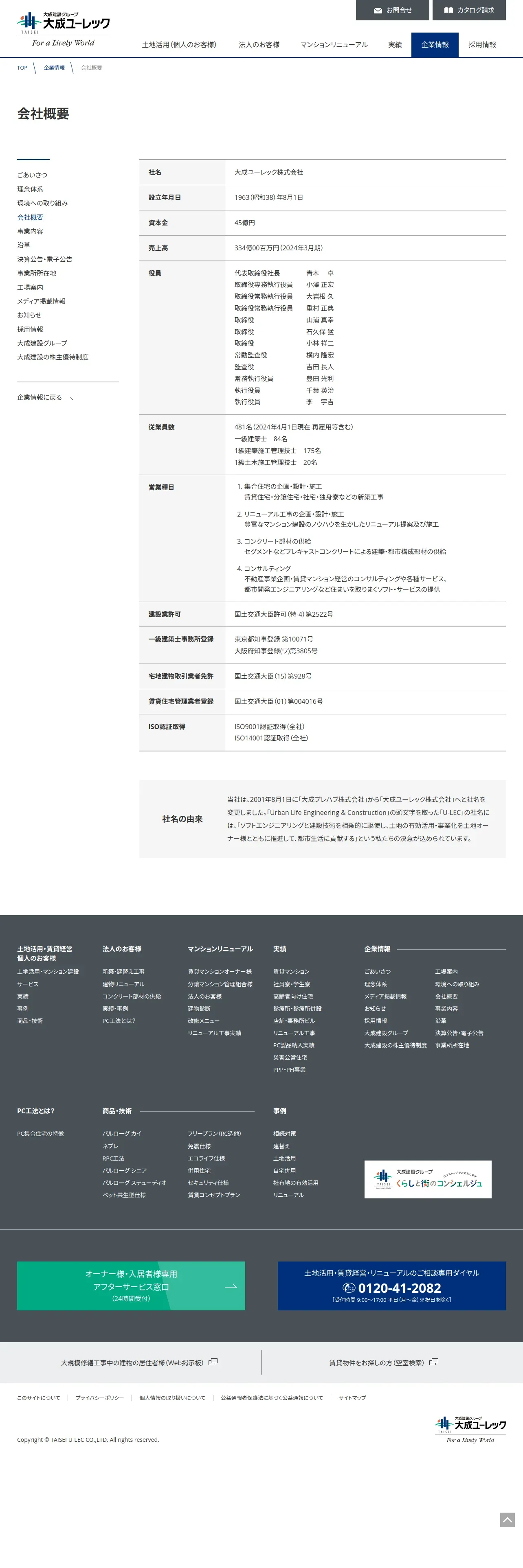The height and width of the screenshot is (1568, 523).
Task: Click このサイトについて footer link
Action: 38,1398
